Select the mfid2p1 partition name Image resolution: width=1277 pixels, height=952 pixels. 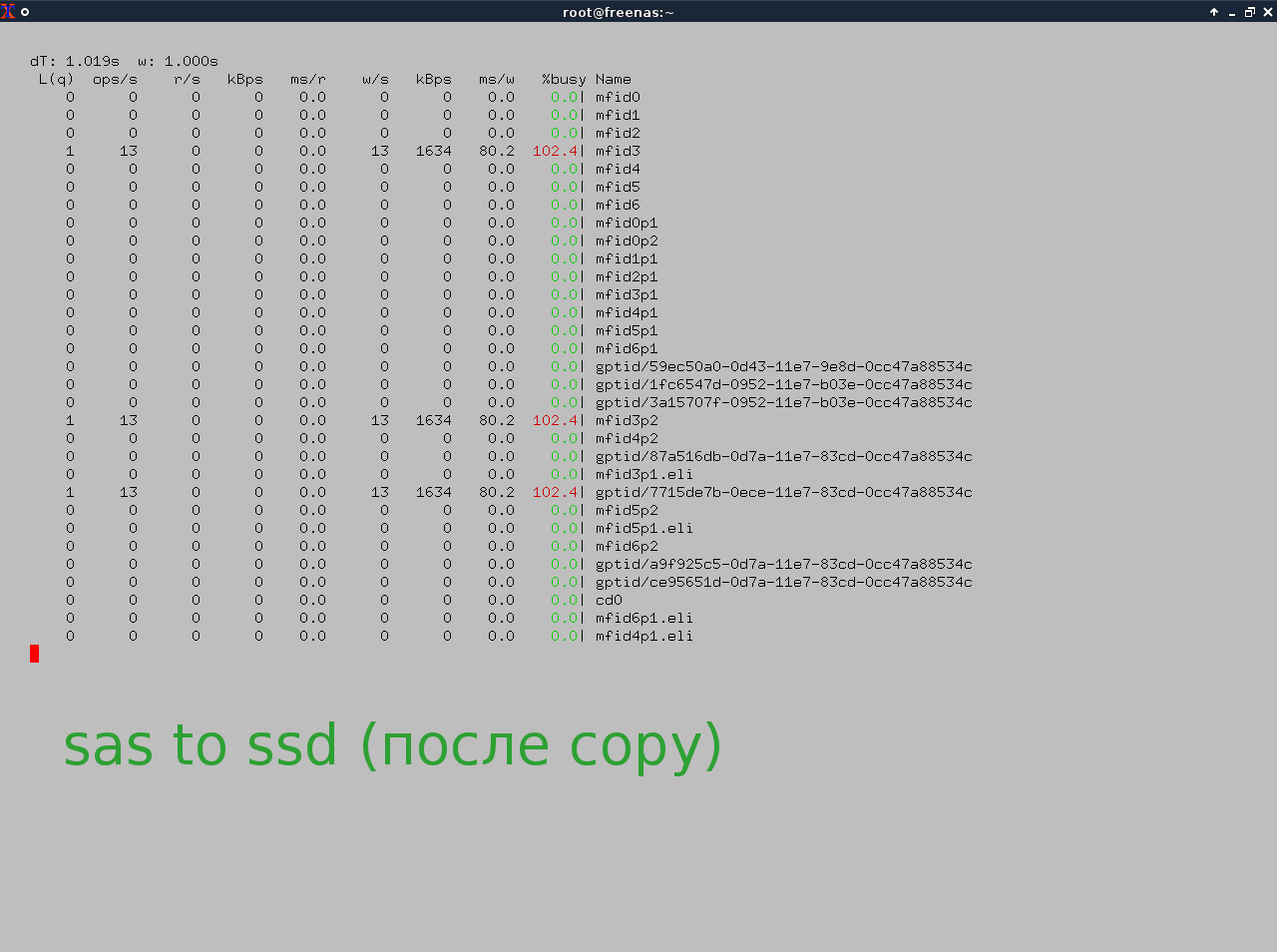tap(627, 276)
